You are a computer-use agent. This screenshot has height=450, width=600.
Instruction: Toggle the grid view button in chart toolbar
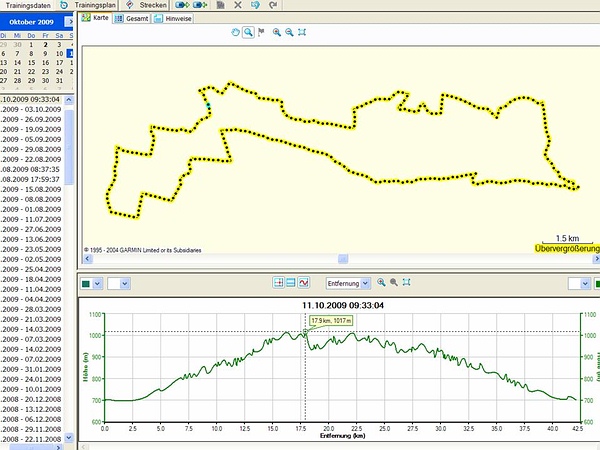click(278, 283)
